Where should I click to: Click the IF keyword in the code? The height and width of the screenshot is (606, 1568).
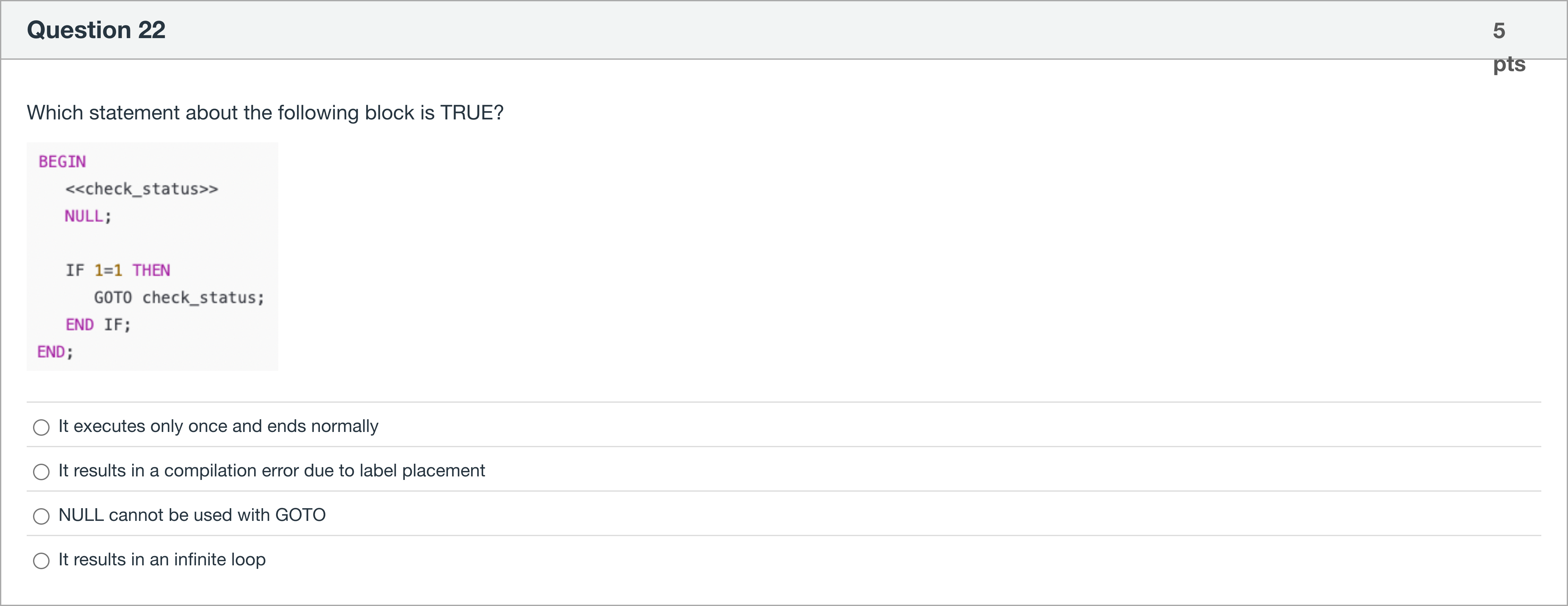[75, 270]
